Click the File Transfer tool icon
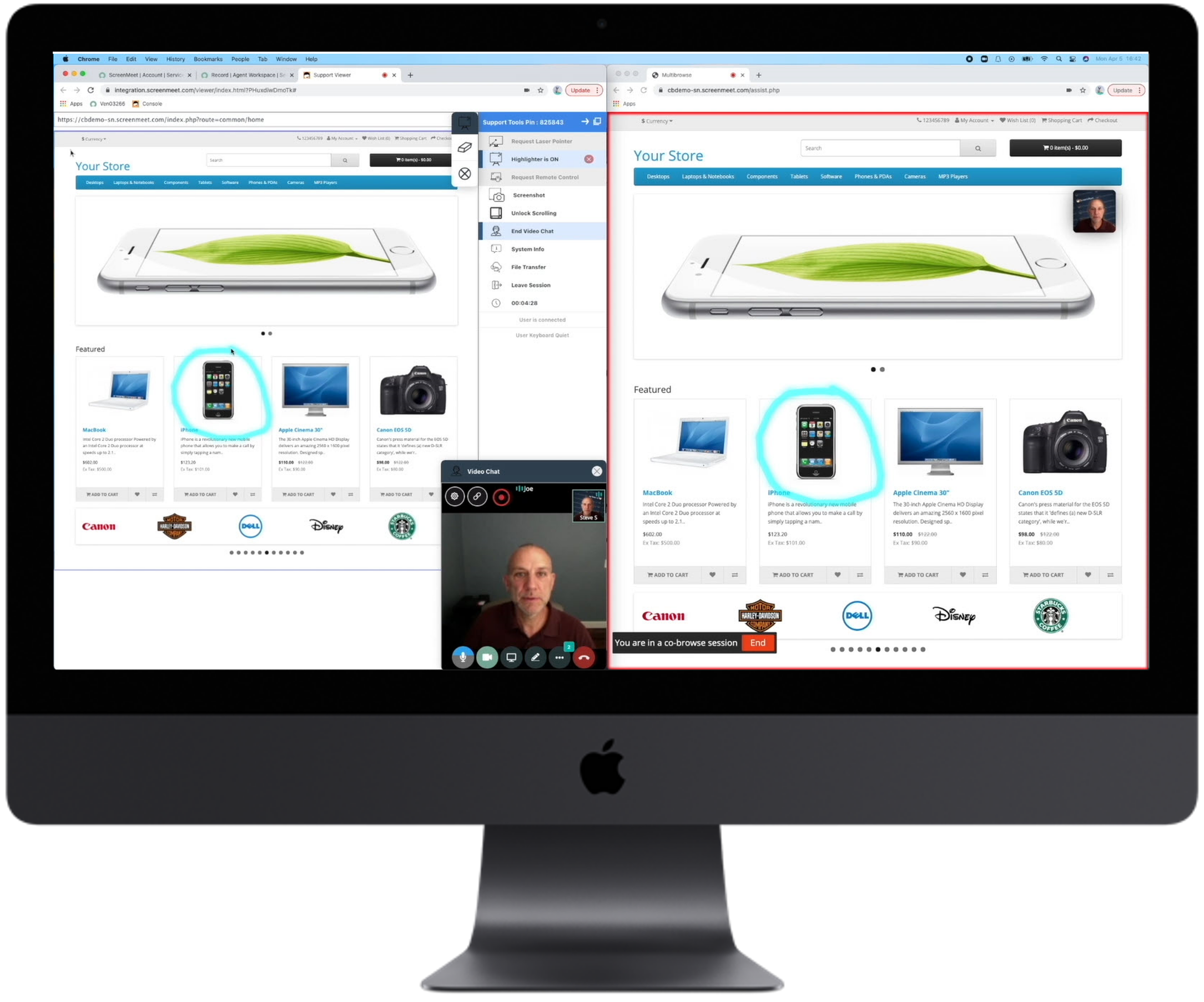This screenshot has width=1204, height=1002. [x=496, y=267]
